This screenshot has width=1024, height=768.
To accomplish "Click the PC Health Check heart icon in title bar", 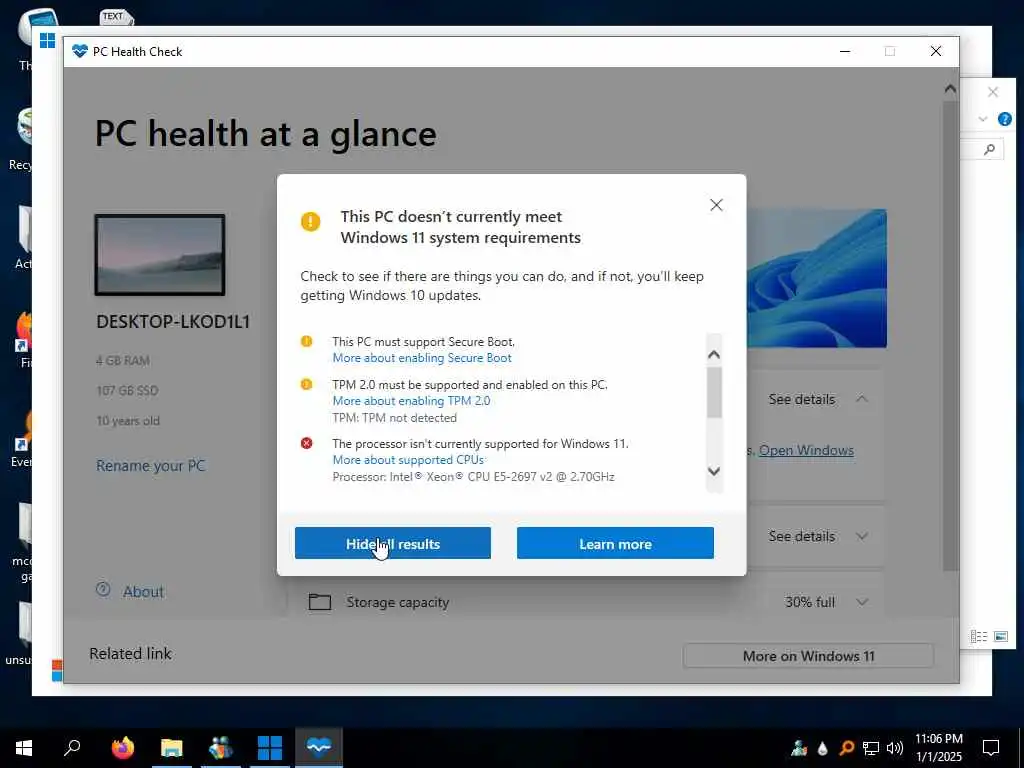I will pos(80,51).
